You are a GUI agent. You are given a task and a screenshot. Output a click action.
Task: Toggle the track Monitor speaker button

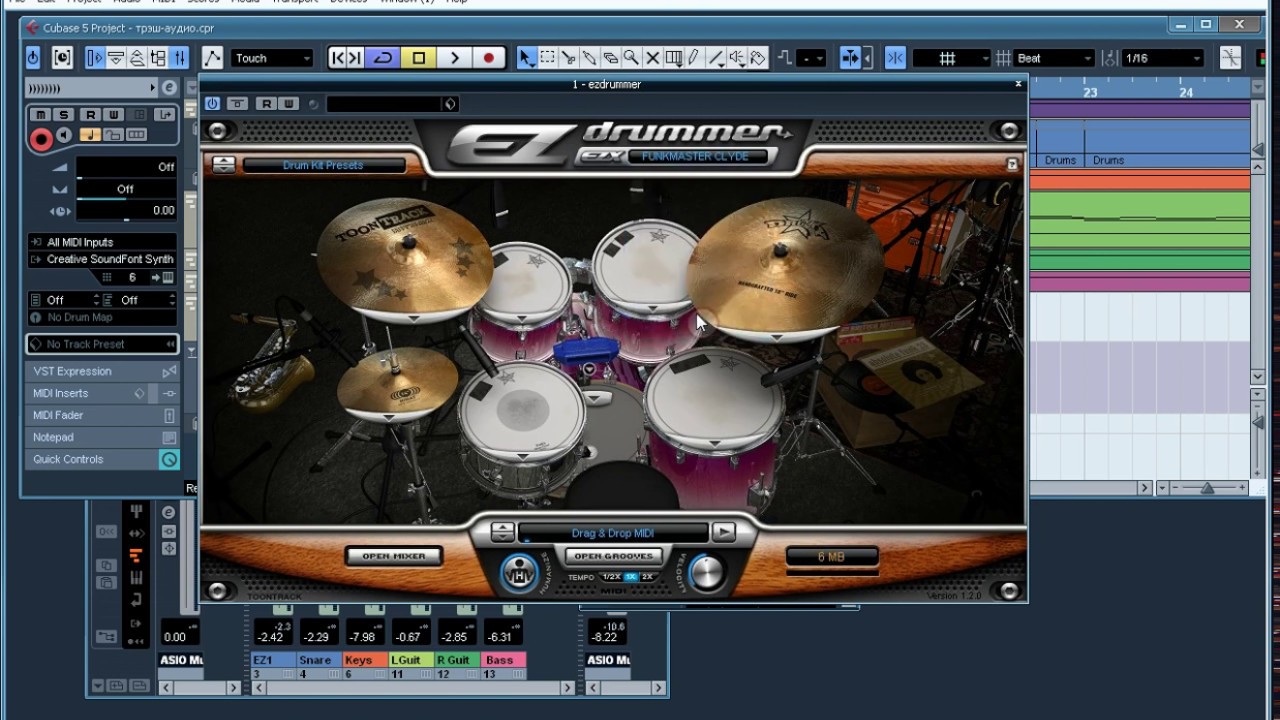pos(65,136)
